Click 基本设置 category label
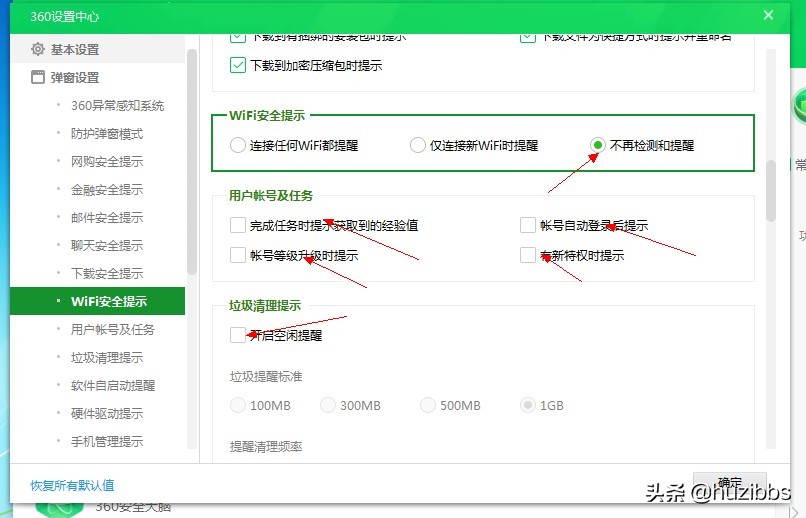 (x=75, y=49)
